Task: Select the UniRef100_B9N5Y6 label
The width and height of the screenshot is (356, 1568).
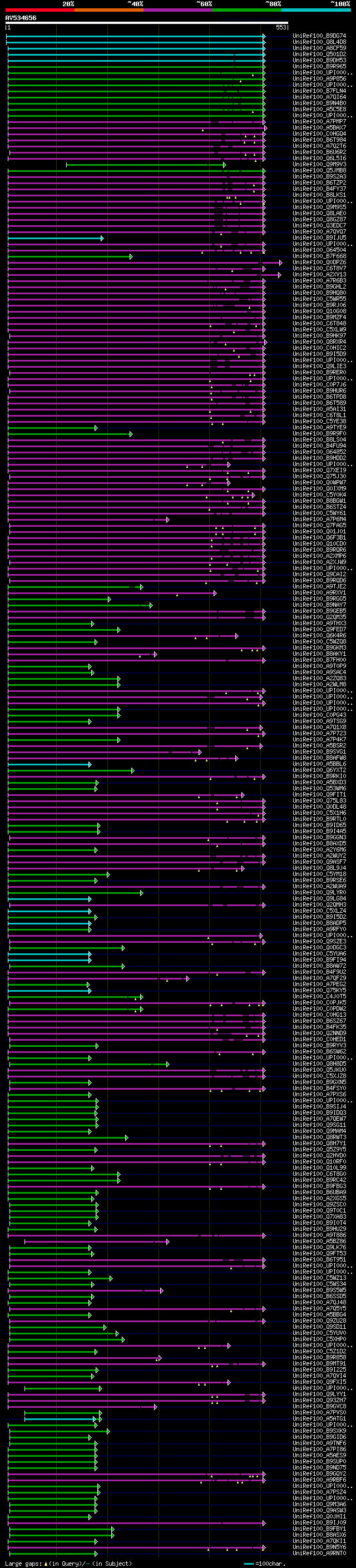Action: tap(319, 1547)
